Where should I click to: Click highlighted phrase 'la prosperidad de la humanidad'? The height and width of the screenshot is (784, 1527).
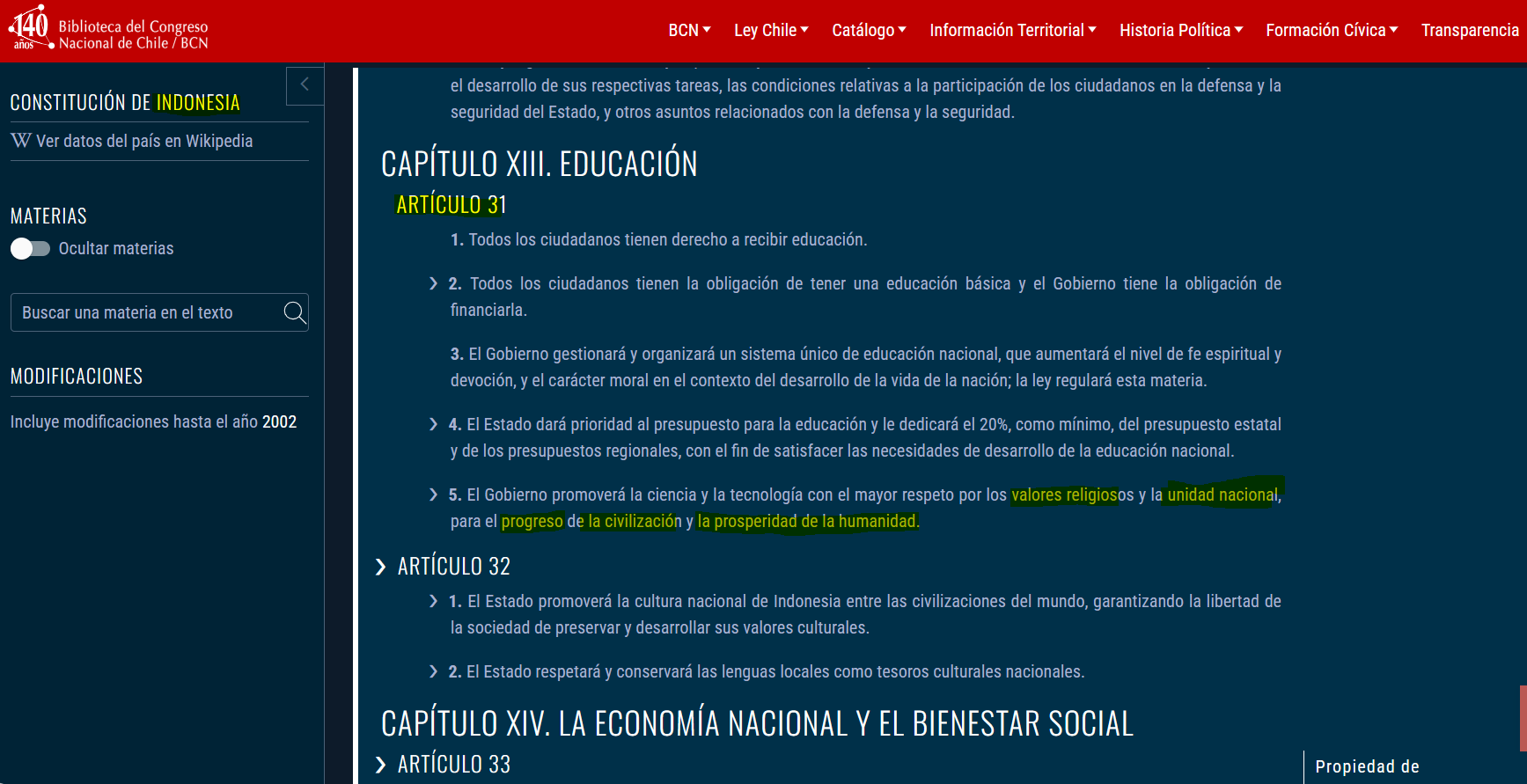pos(806,521)
